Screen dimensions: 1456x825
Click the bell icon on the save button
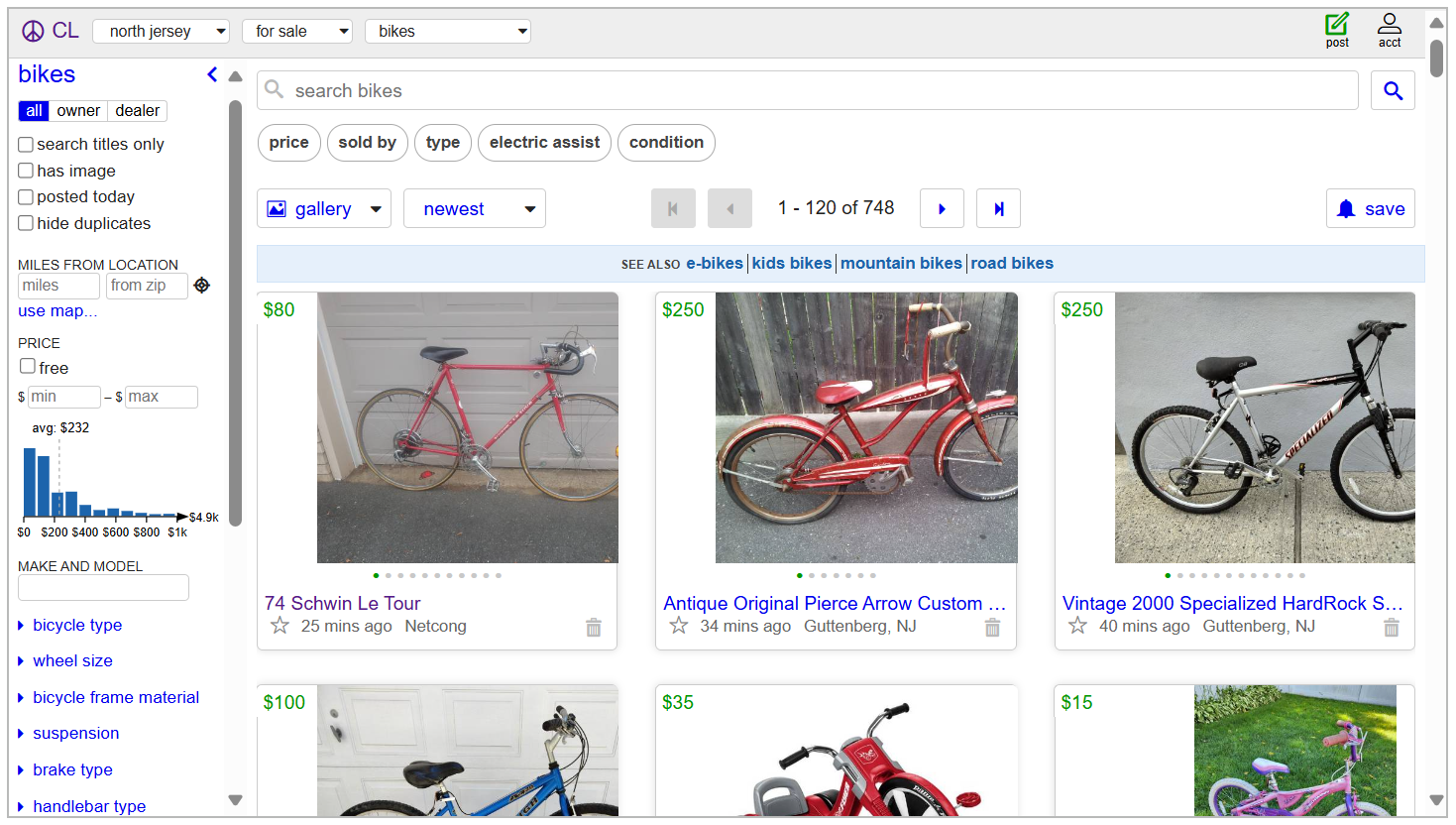pyautogui.click(x=1346, y=208)
